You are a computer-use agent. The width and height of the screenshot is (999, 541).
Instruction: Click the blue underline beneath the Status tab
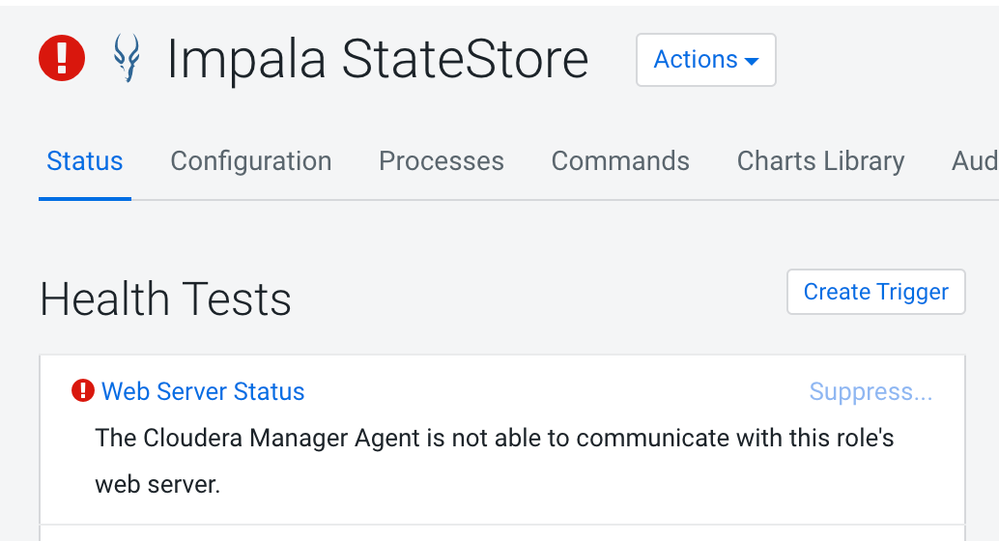coord(85,198)
